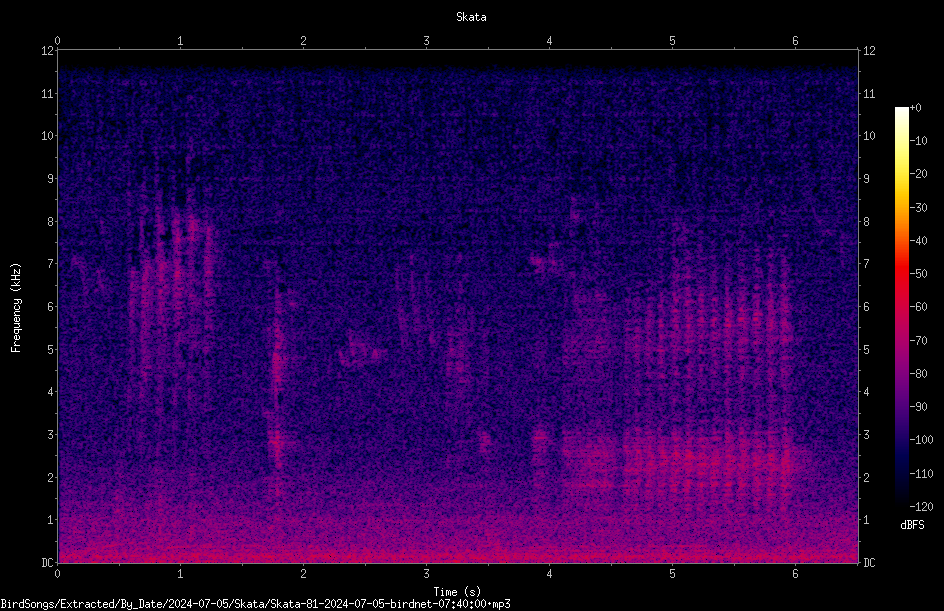Viewport: 944px width, 611px height.
Task: Click the 'DC' label on right frequency axis
Action: [x=869, y=562]
